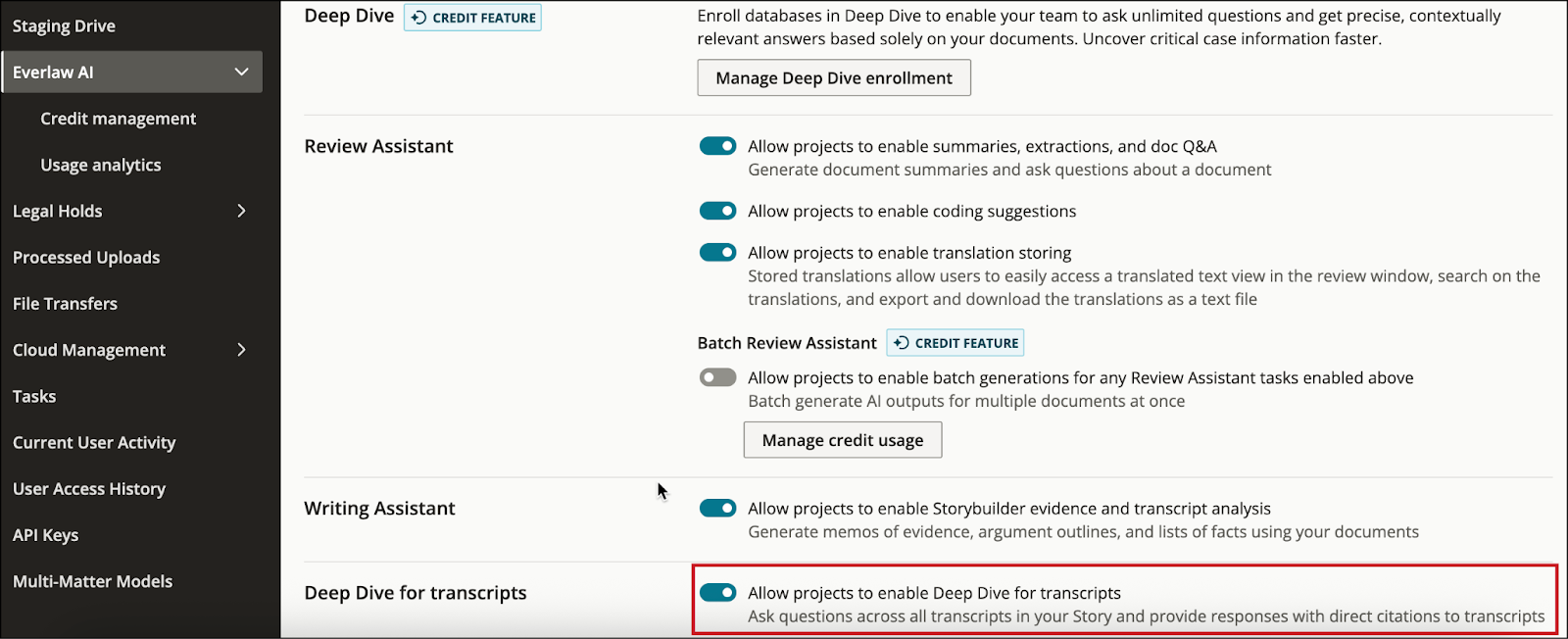Disable Storybuilder evidence and transcript analysis
Viewport: 1568px width, 639px height.
tap(717, 508)
